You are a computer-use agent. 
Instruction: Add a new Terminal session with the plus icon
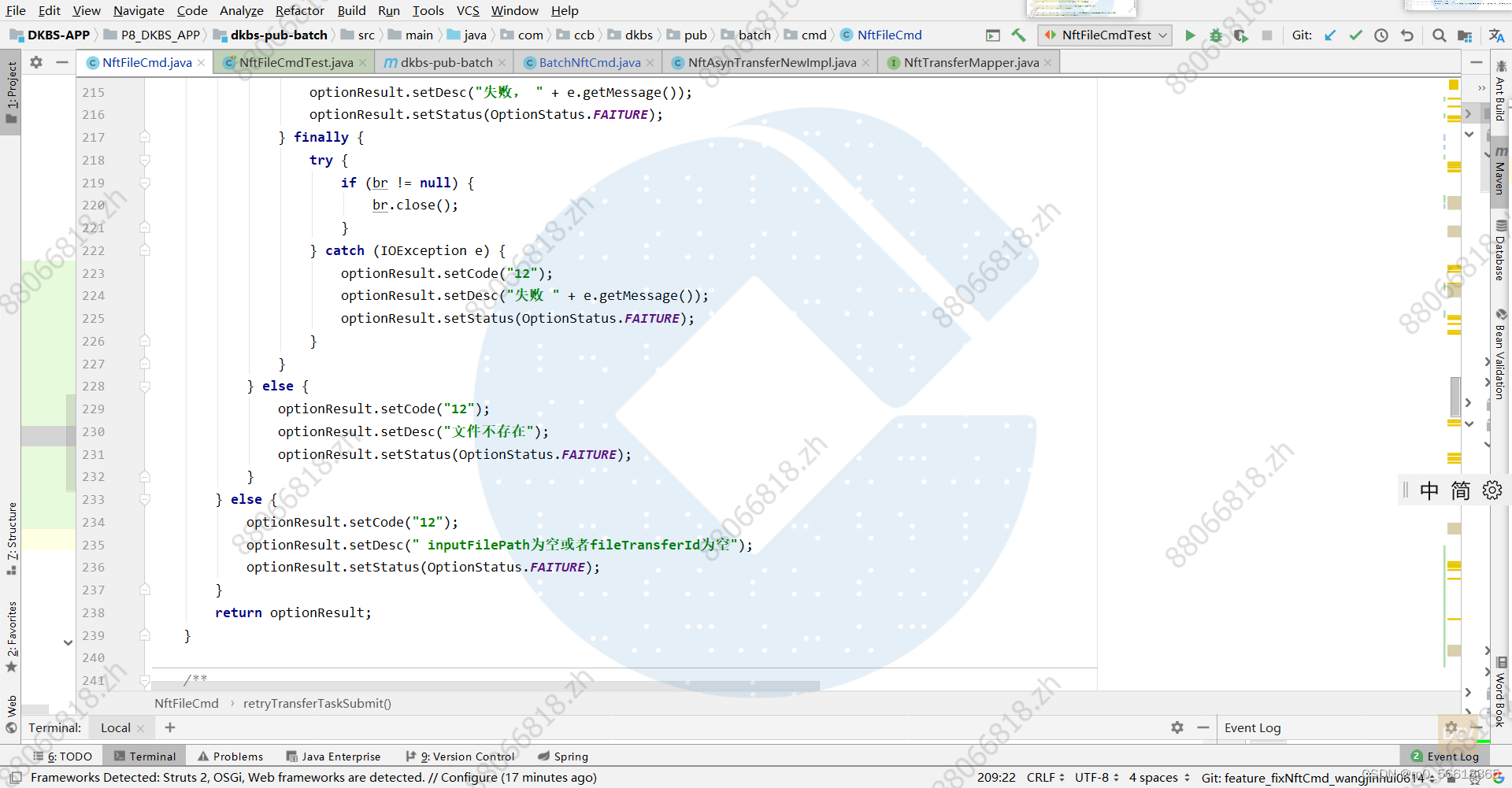point(169,727)
